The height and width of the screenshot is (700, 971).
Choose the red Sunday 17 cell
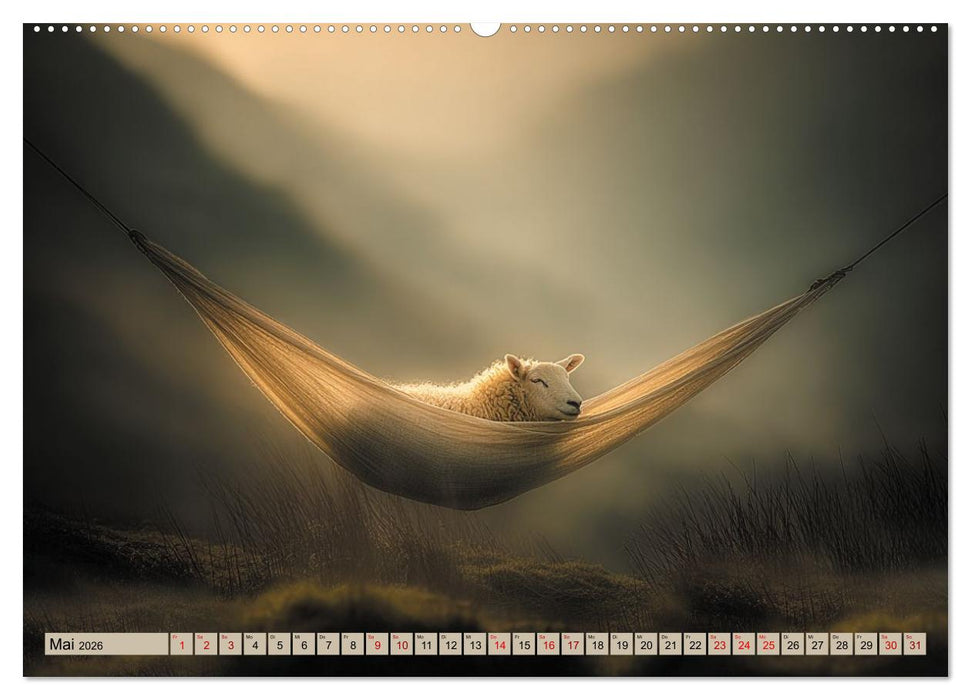point(572,645)
